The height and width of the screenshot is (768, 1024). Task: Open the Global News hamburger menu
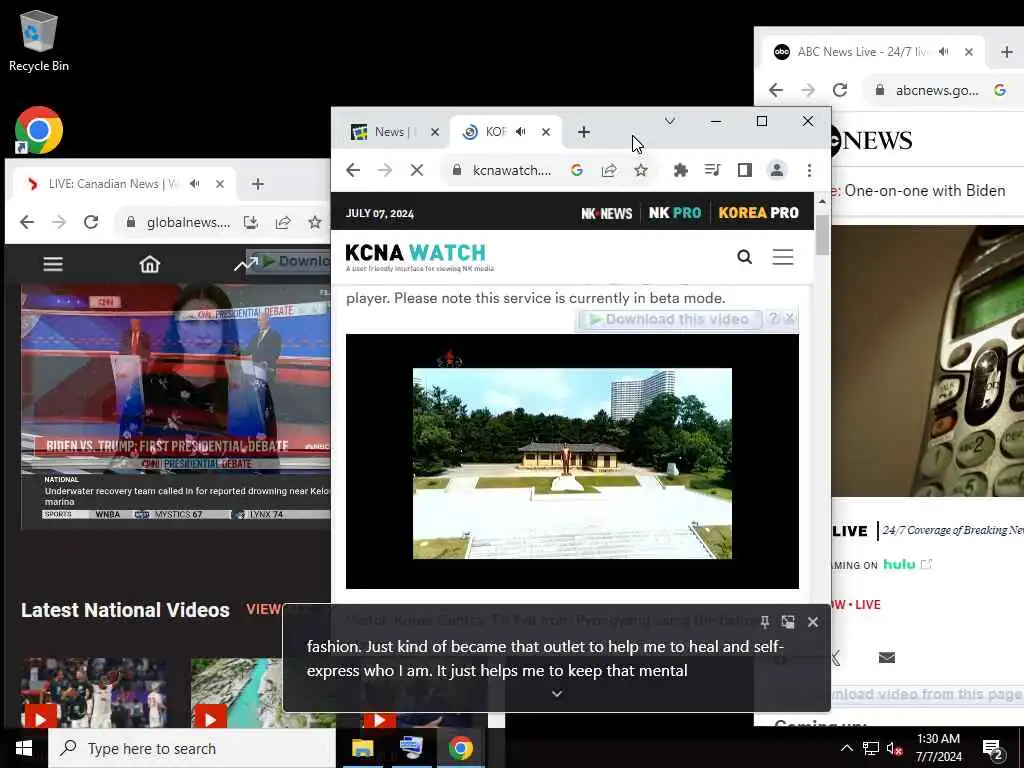53,264
